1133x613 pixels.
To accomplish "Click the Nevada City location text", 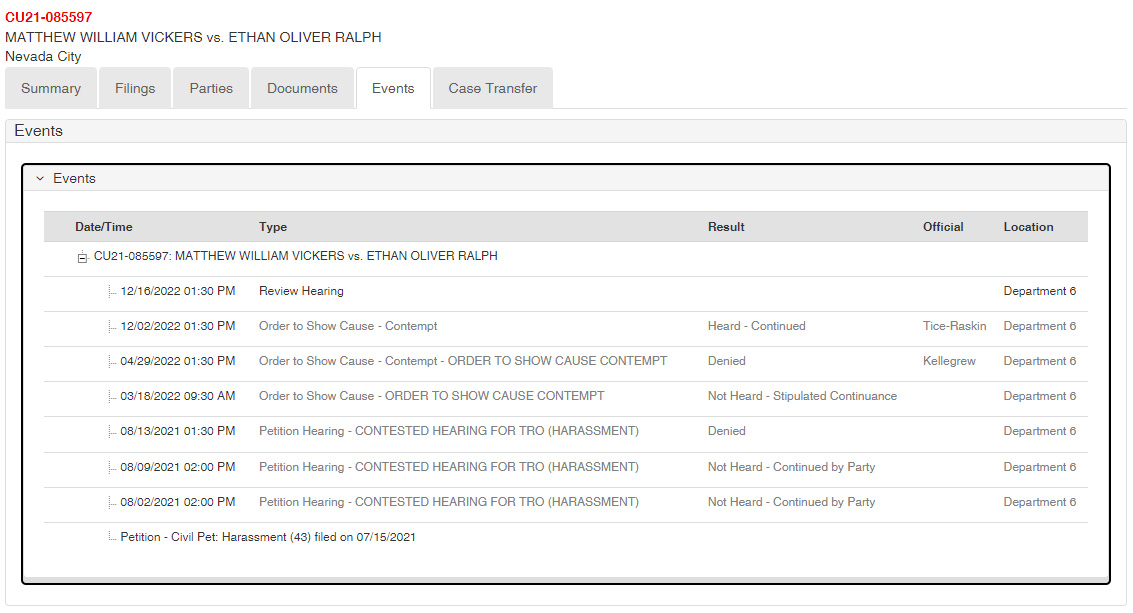I will 43,56.
